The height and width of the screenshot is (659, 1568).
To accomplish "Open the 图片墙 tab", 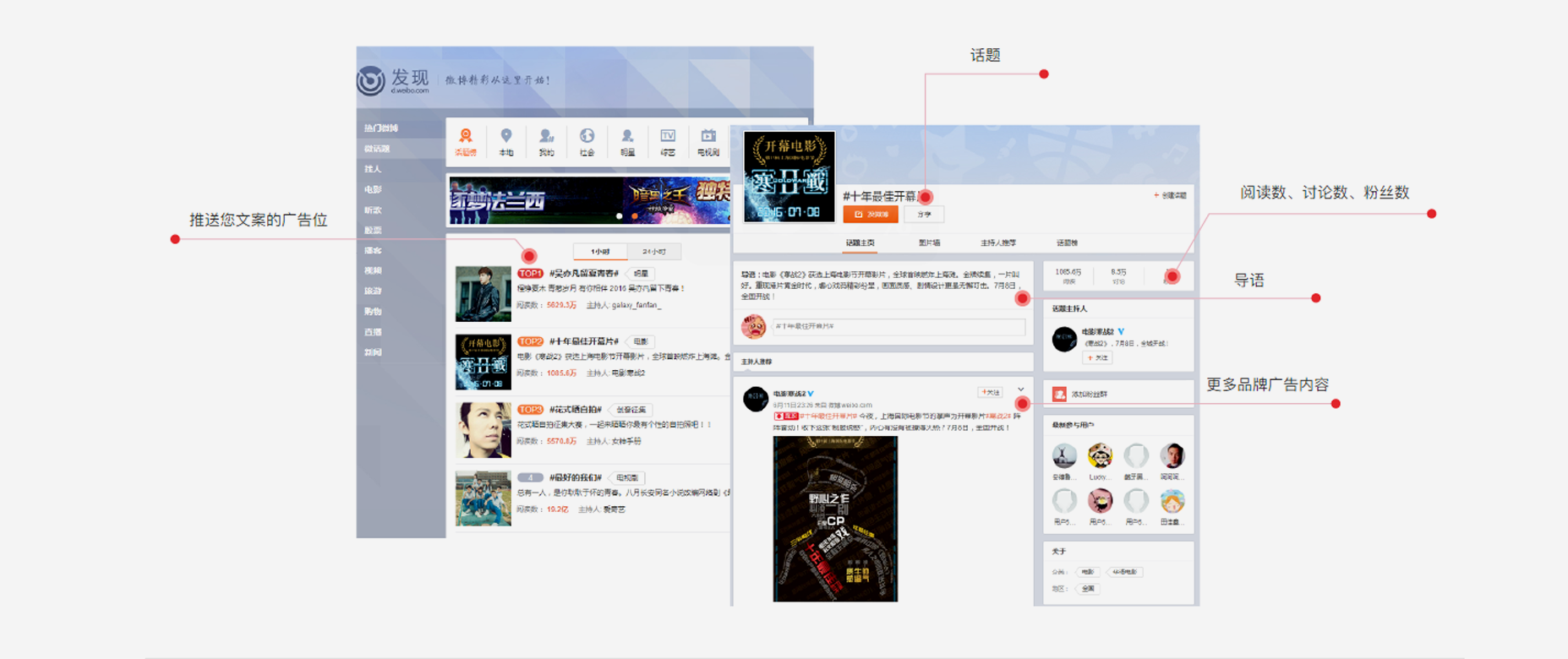I will tap(929, 243).
